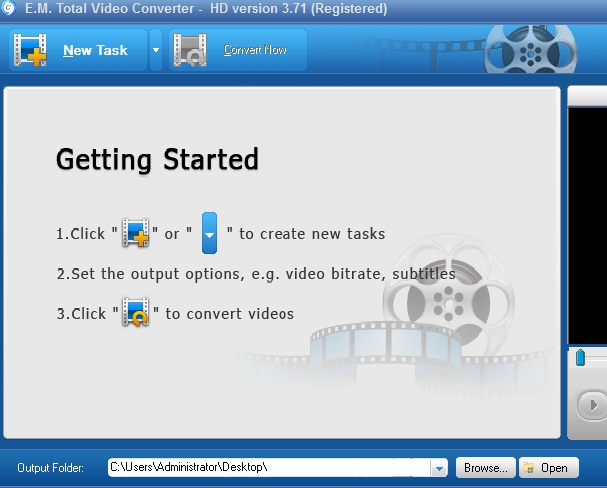This screenshot has width=607, height=488.
Task: Click blue dropdown icon in step 1
Action: point(209,233)
